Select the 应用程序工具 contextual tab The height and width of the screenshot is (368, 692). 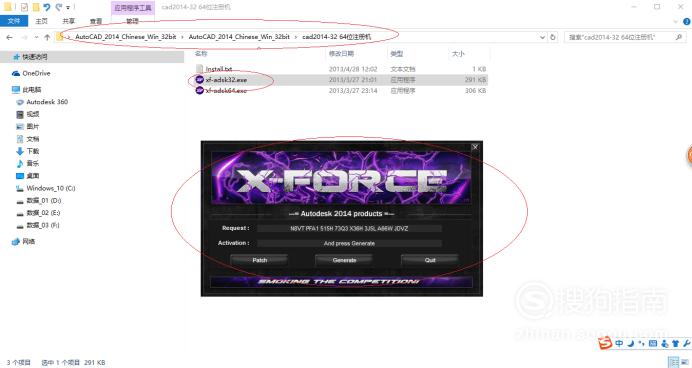[x=133, y=8]
